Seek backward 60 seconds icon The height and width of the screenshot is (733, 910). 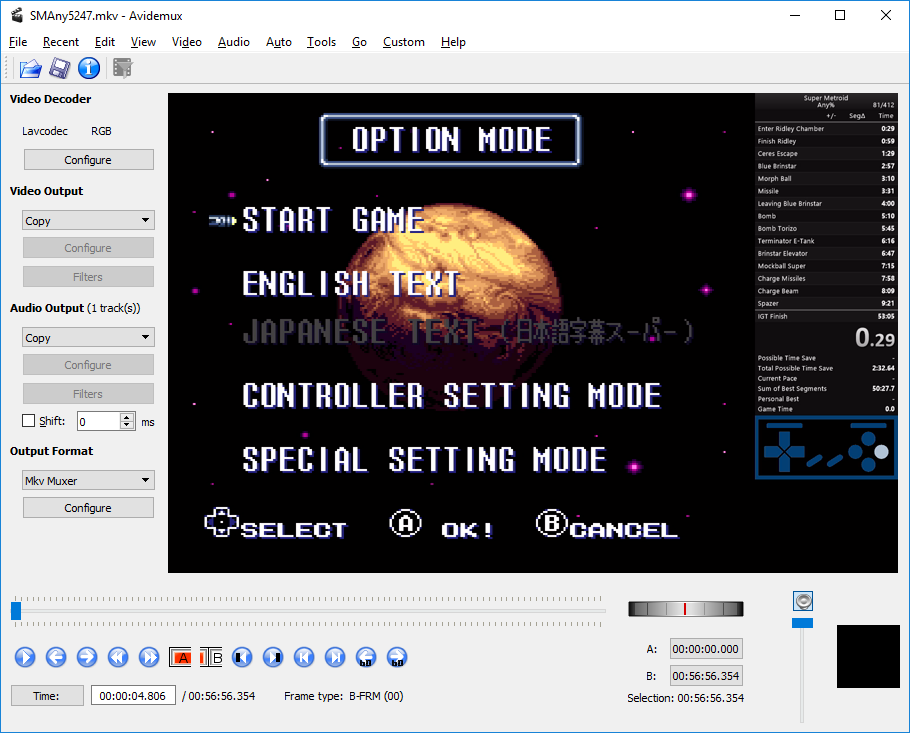click(366, 658)
